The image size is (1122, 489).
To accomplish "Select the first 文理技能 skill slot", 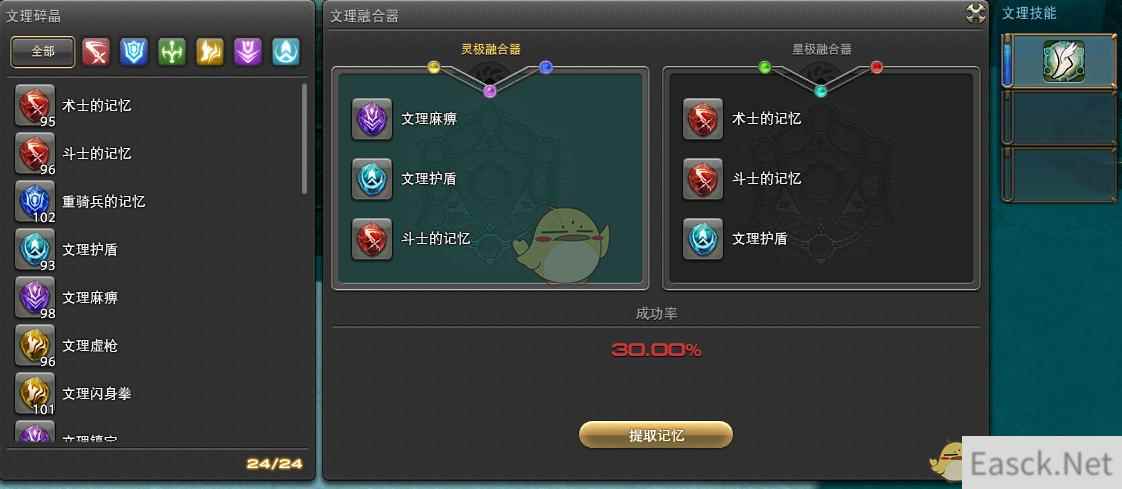I will pos(1063,61).
